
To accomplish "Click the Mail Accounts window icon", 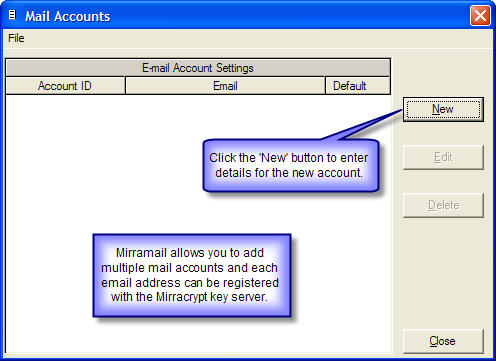I will pyautogui.click(x=12, y=15).
